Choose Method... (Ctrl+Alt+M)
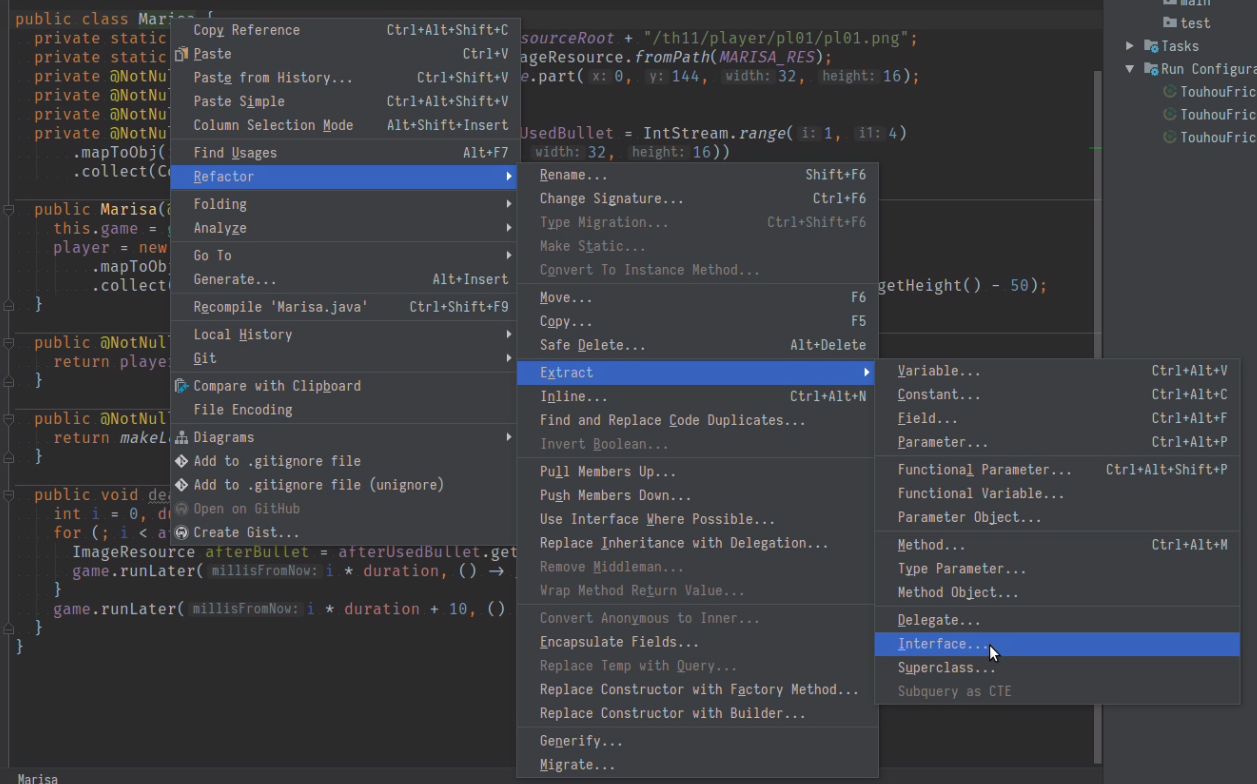Image resolution: width=1257 pixels, height=784 pixels. pos(1057,545)
